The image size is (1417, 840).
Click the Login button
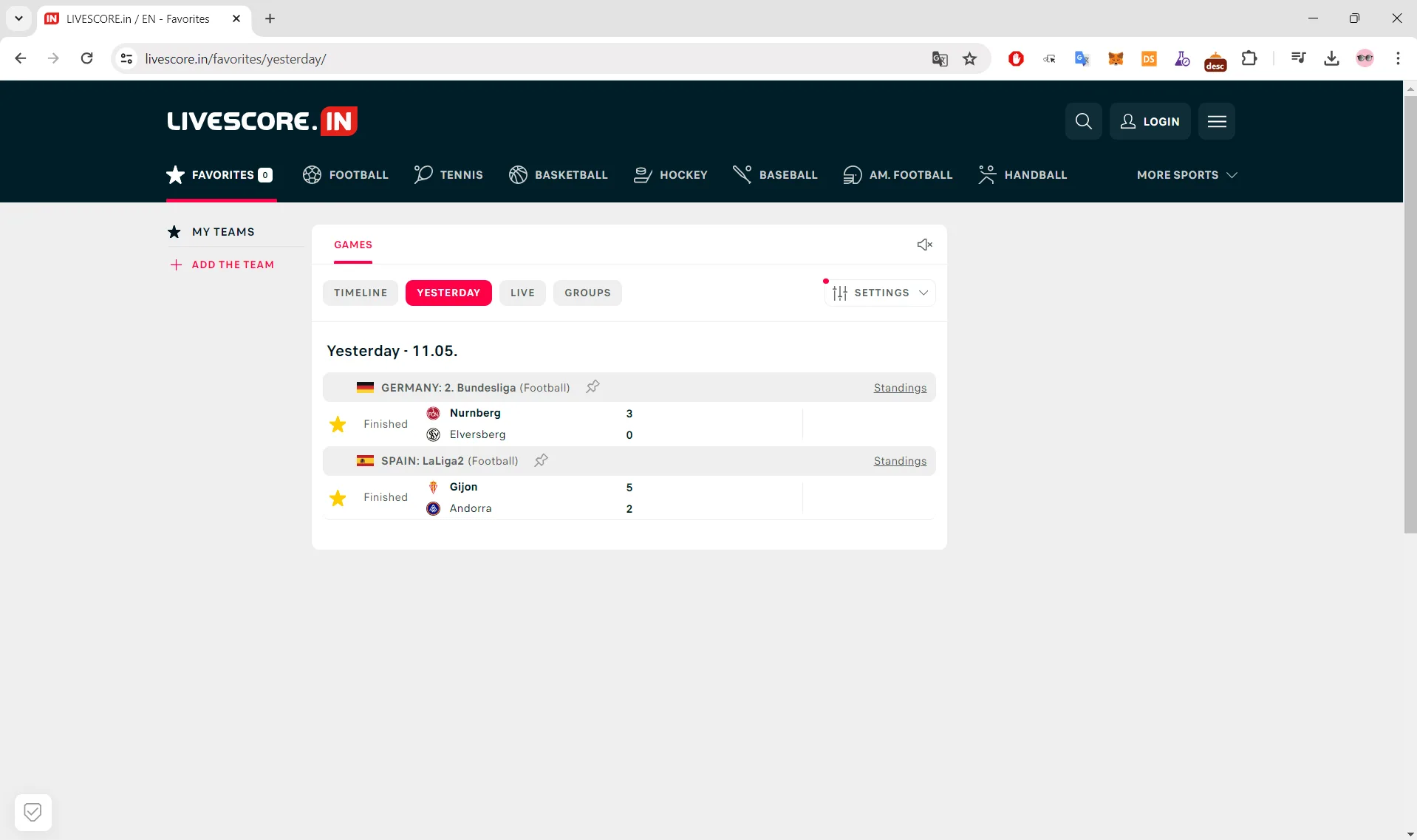coord(1150,121)
